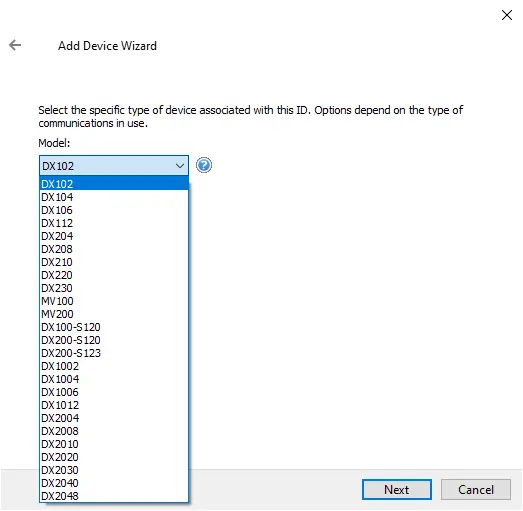Click the blue help question mark icon

point(203,165)
